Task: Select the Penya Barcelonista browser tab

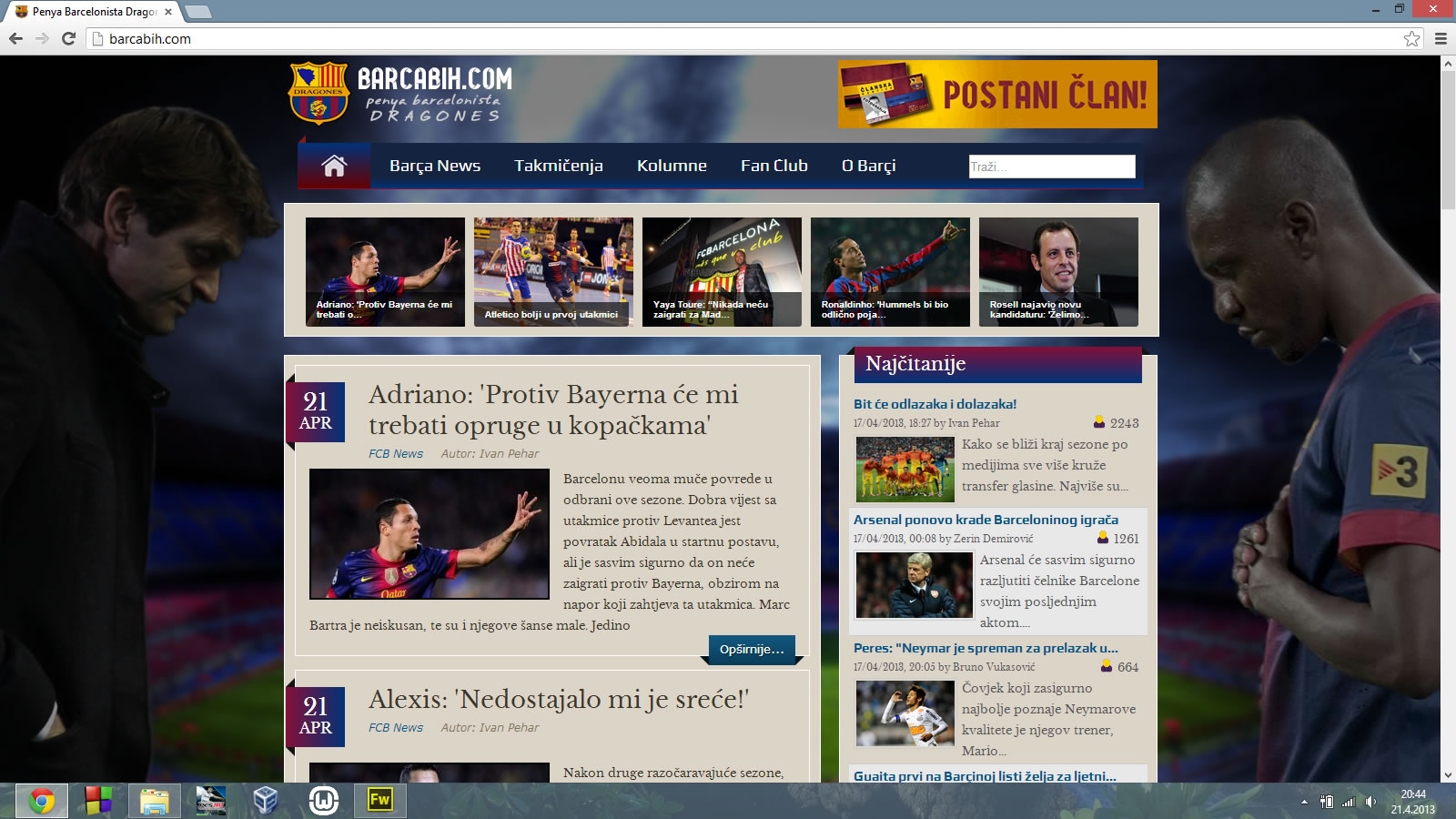Action: click(93, 12)
